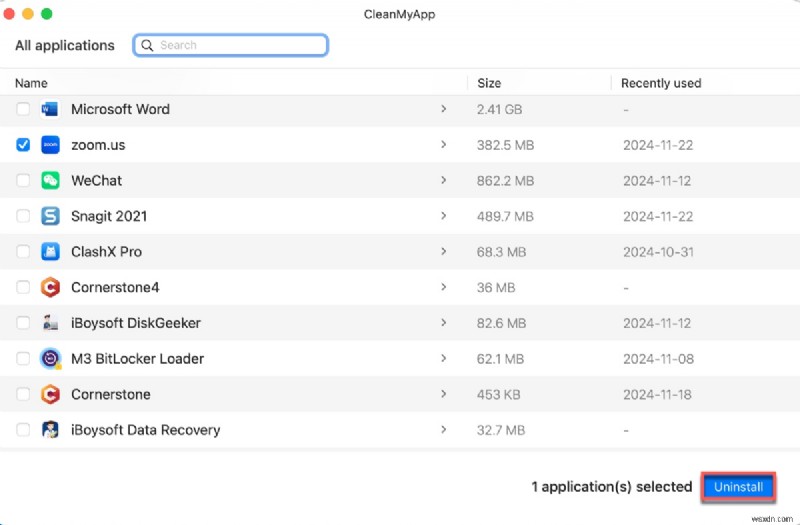This screenshot has height=525, width=800.
Task: Click the 382.5 MB size value
Action: pos(505,145)
